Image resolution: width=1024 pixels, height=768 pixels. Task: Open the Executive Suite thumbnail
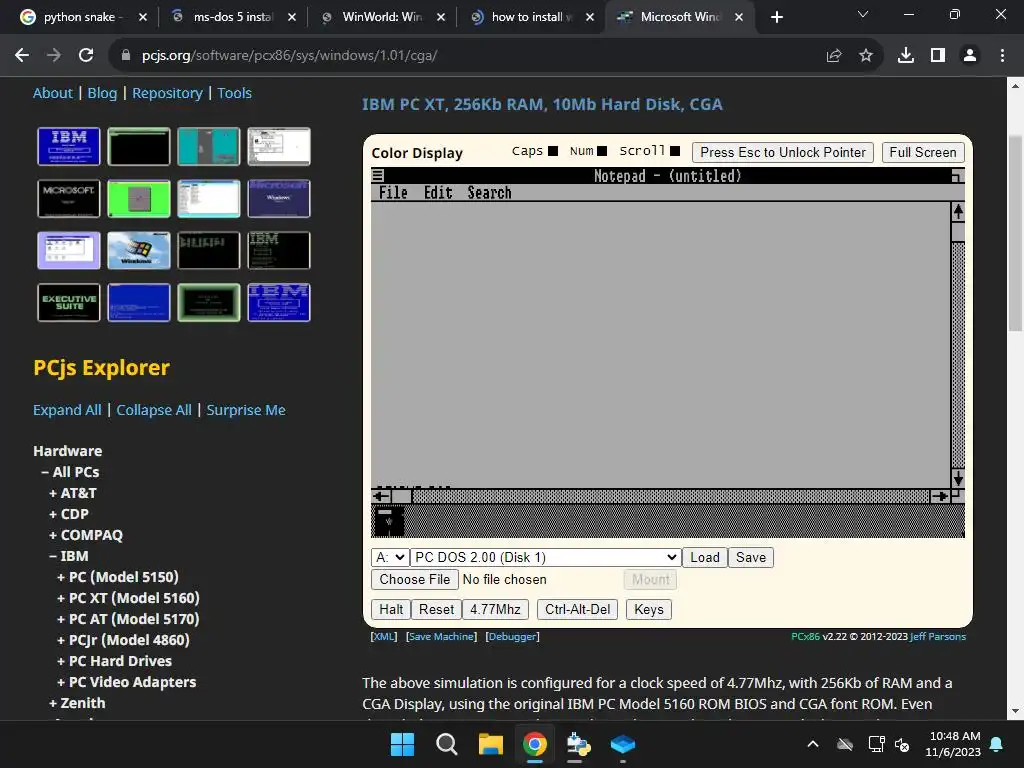tap(69, 302)
